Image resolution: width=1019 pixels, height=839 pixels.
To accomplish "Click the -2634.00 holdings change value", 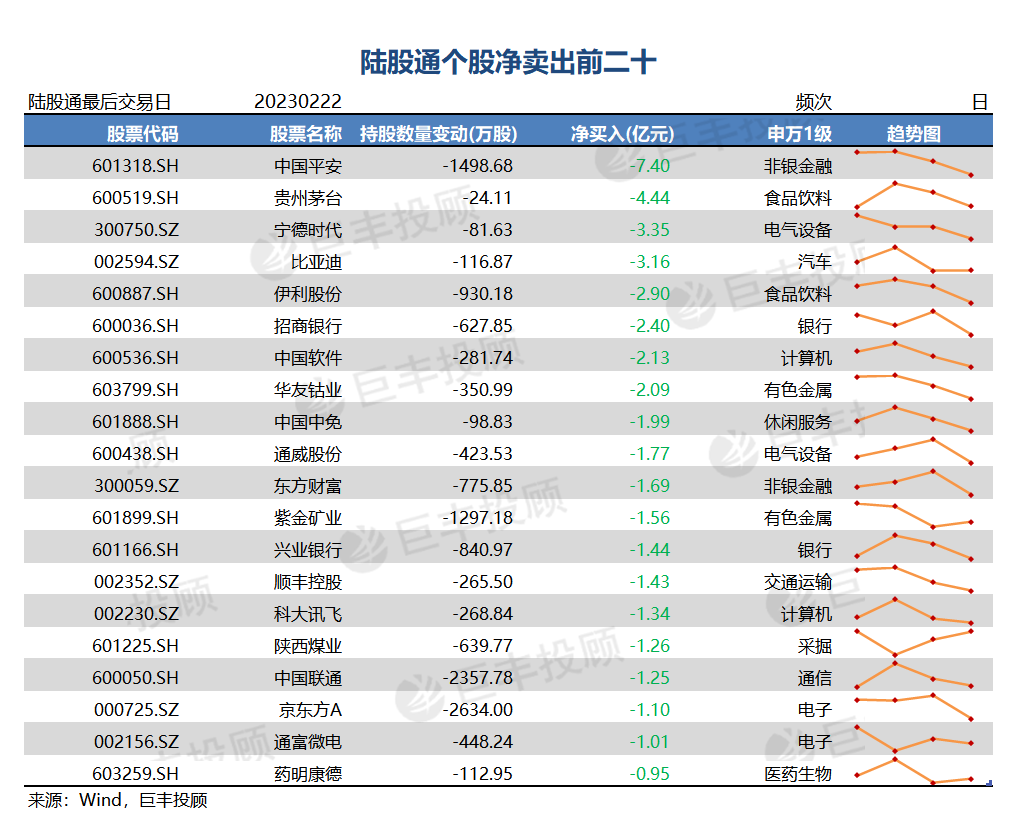I will (x=478, y=710).
